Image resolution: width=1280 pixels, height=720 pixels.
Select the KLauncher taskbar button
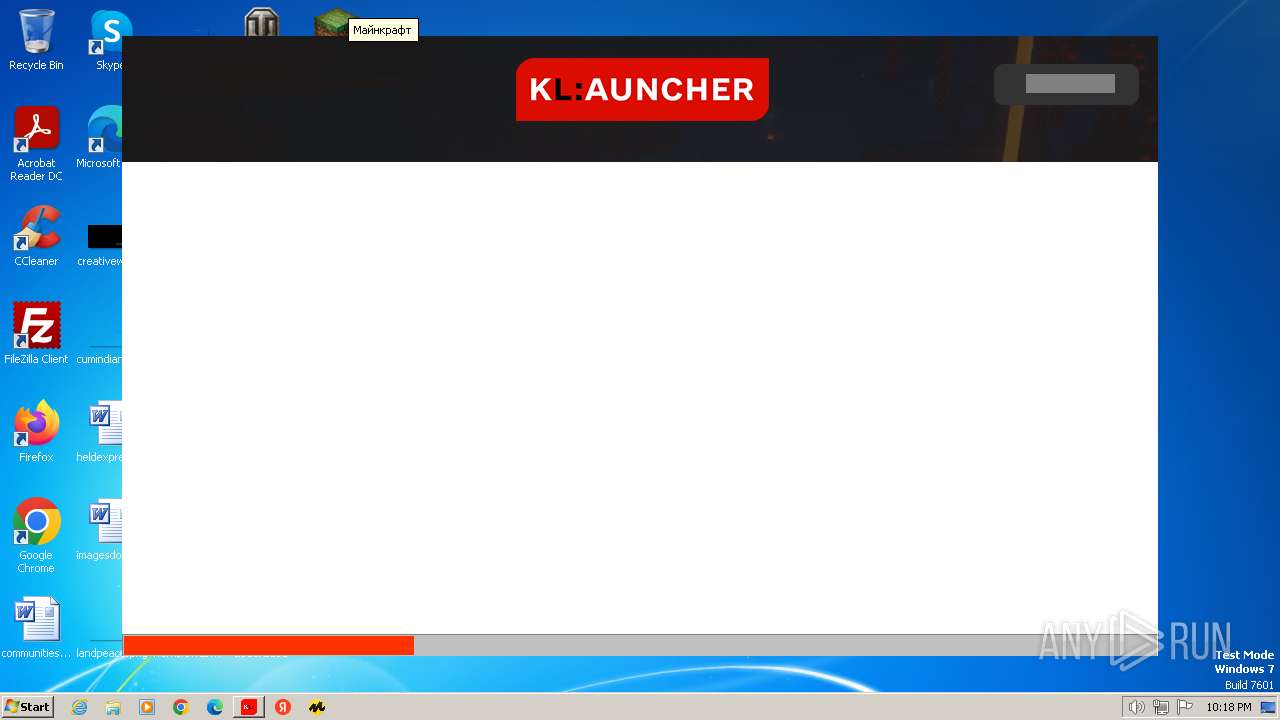pyautogui.click(x=249, y=707)
